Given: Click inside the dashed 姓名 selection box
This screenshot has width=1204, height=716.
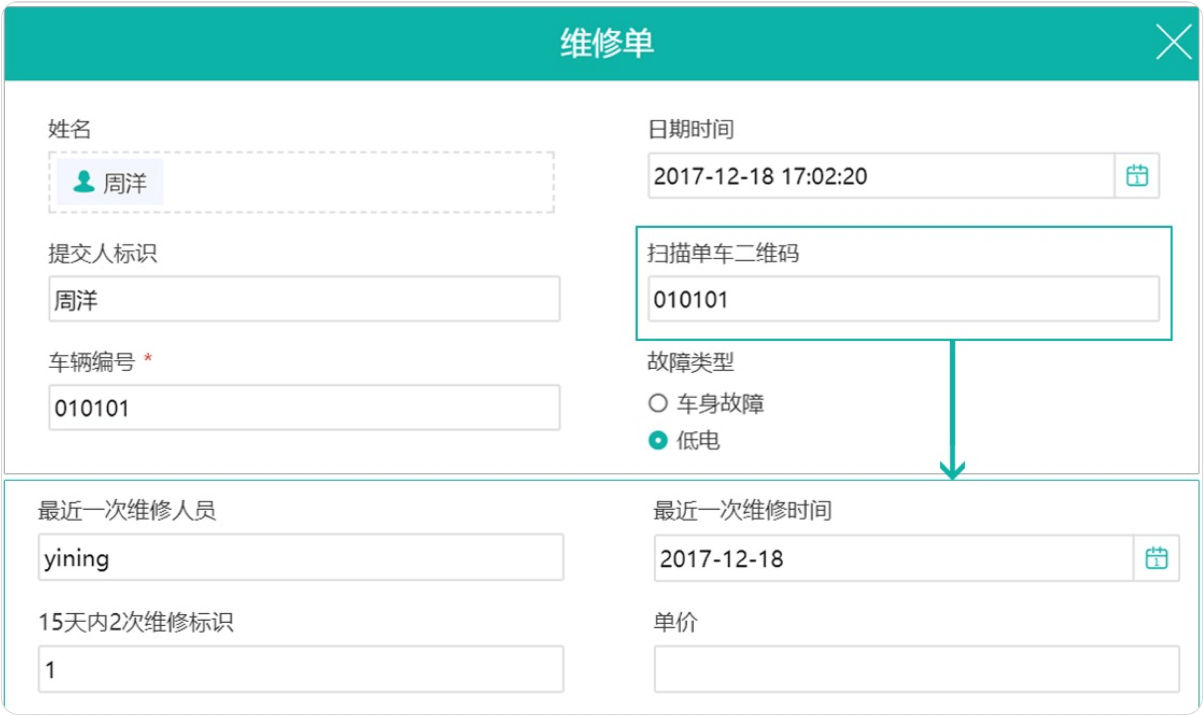Looking at the screenshot, I should coord(350,182).
